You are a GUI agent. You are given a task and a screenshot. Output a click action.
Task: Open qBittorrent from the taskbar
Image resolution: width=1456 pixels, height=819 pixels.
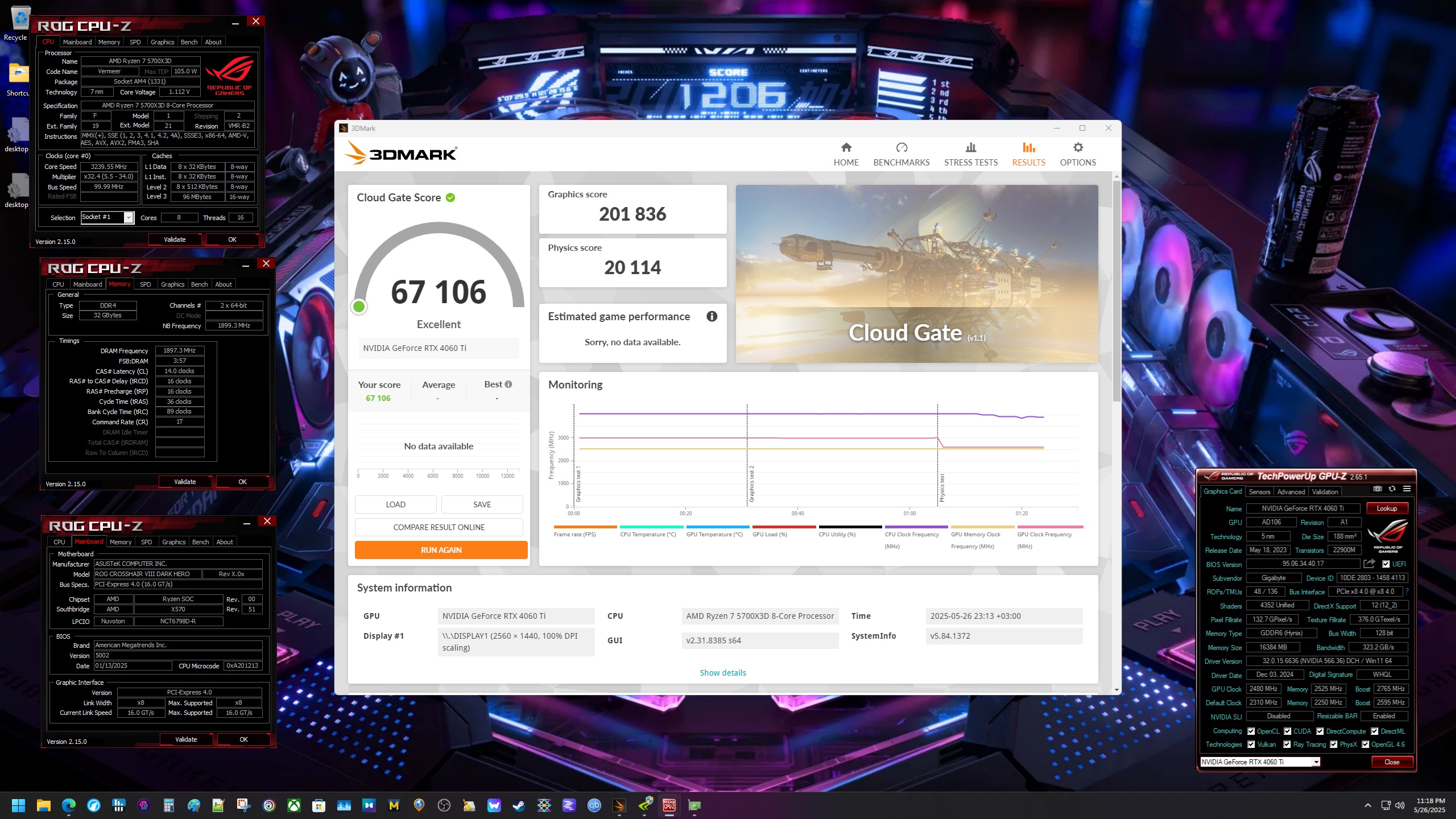click(x=594, y=805)
